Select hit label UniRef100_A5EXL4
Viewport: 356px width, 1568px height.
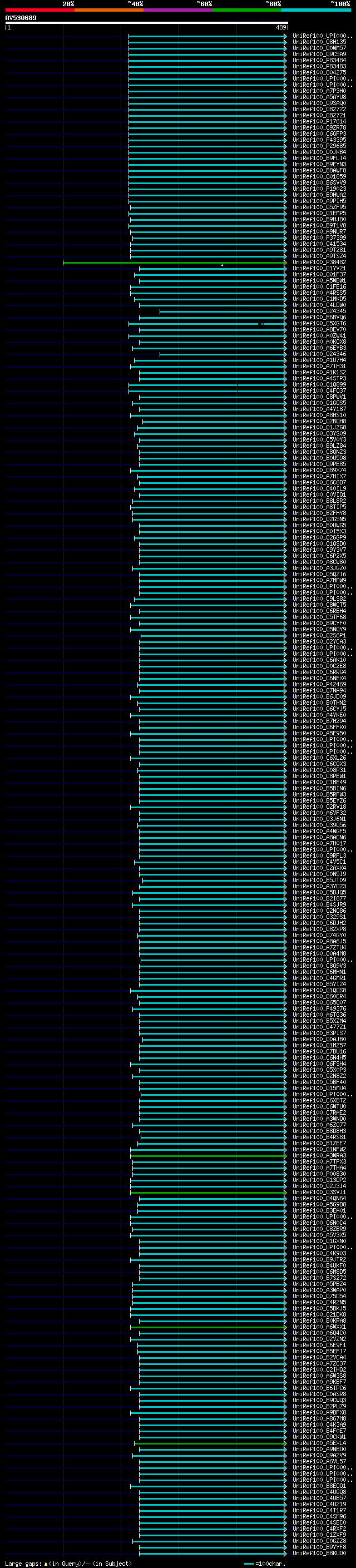(x=319, y=1443)
